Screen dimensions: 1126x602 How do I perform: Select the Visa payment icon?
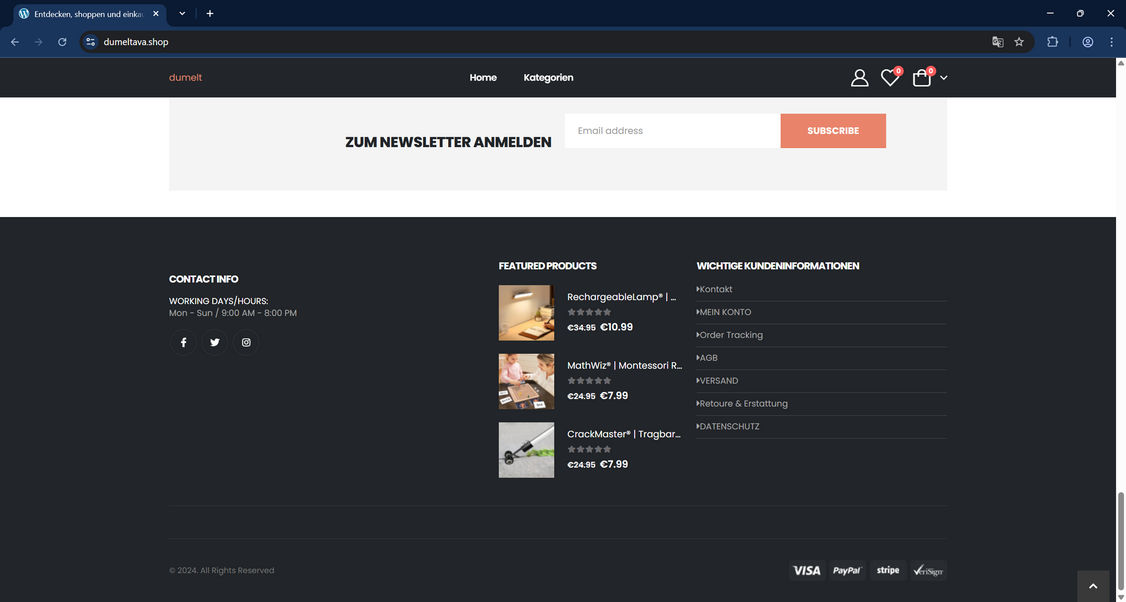pos(808,570)
